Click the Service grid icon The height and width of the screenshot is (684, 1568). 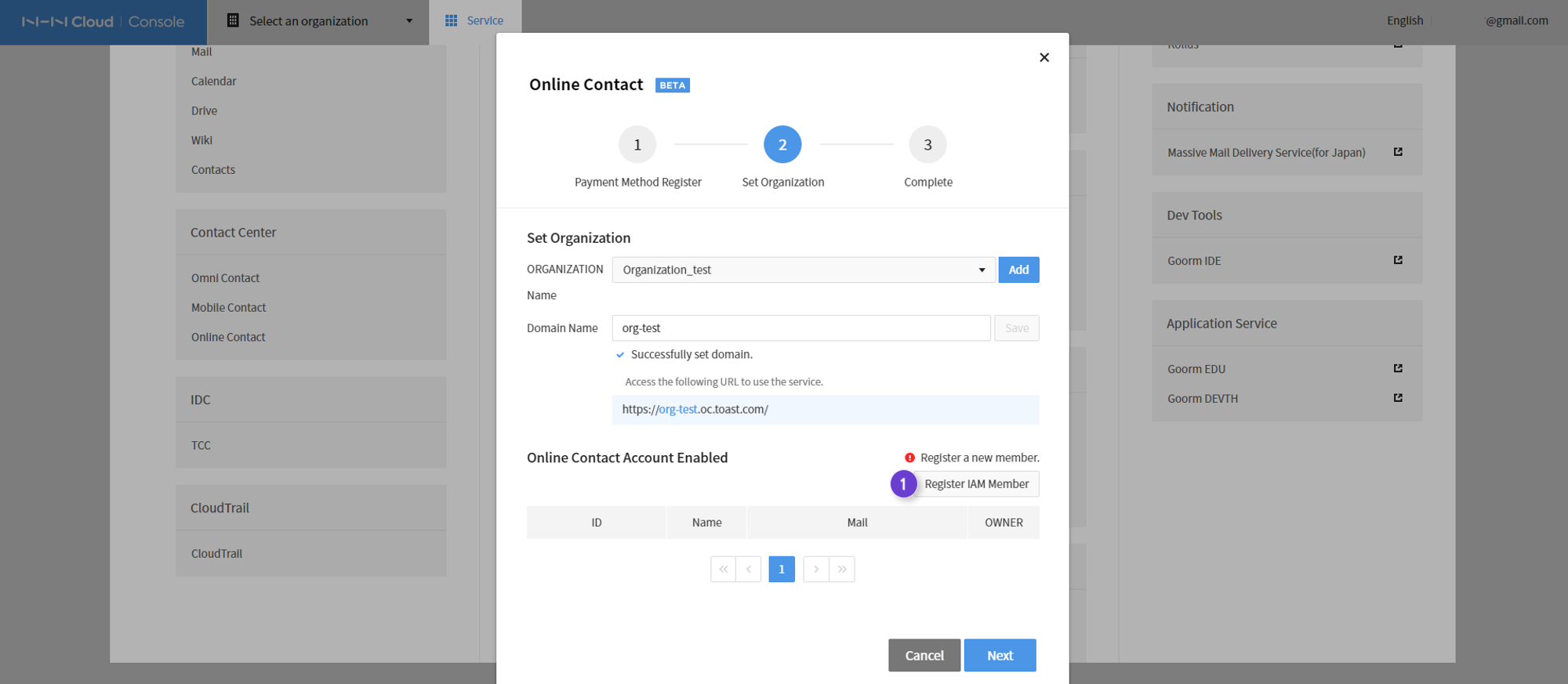451,20
